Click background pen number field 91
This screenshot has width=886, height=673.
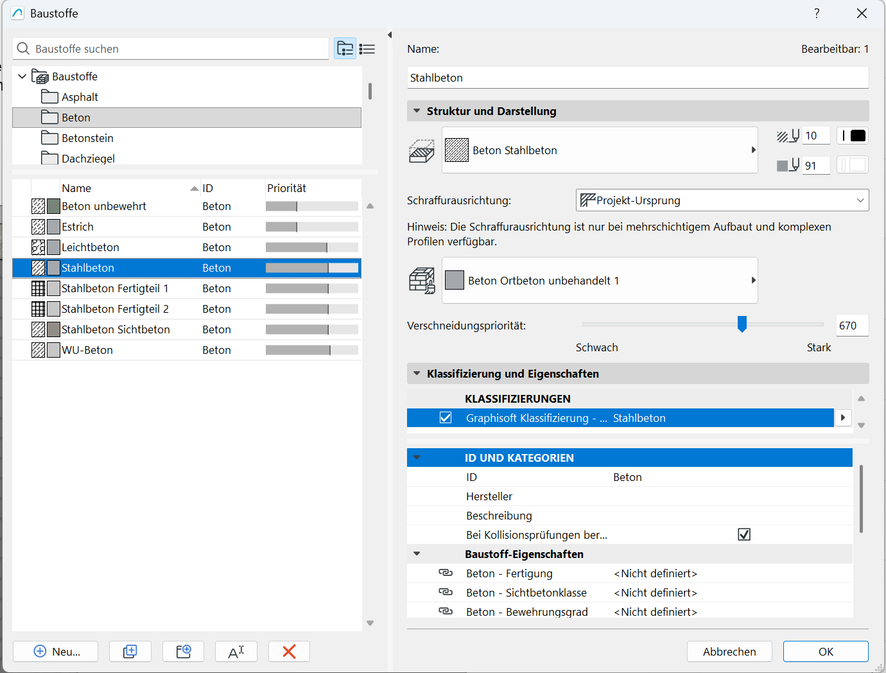point(816,166)
